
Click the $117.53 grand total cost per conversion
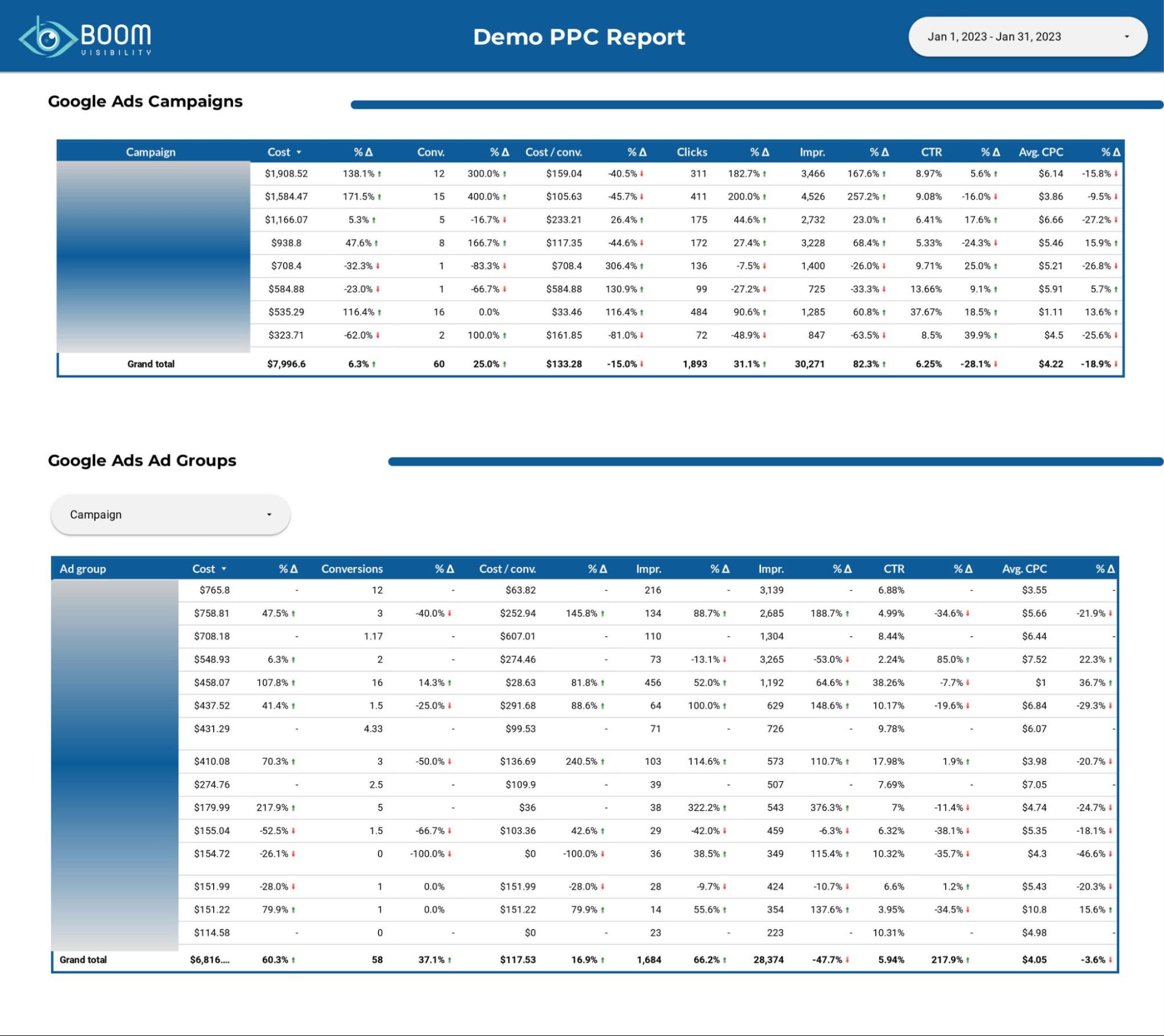click(x=518, y=960)
